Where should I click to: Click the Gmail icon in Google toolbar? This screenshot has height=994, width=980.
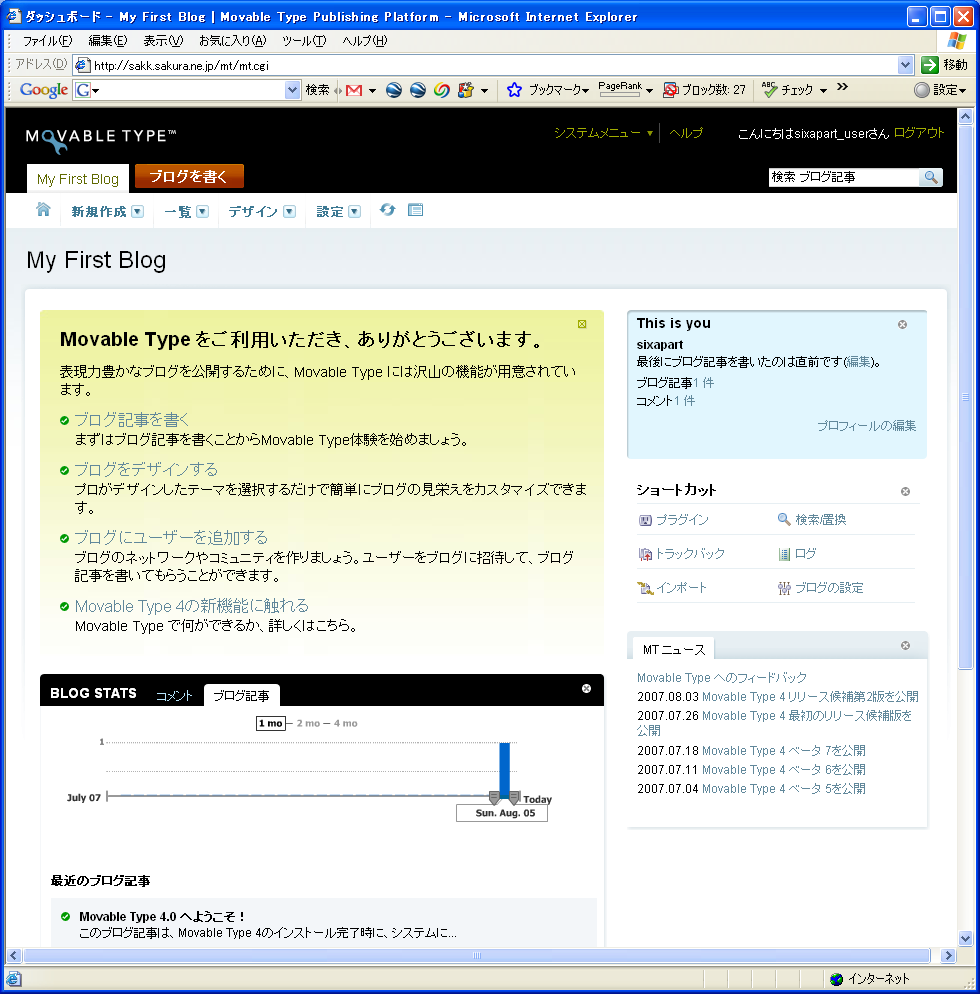click(x=354, y=90)
